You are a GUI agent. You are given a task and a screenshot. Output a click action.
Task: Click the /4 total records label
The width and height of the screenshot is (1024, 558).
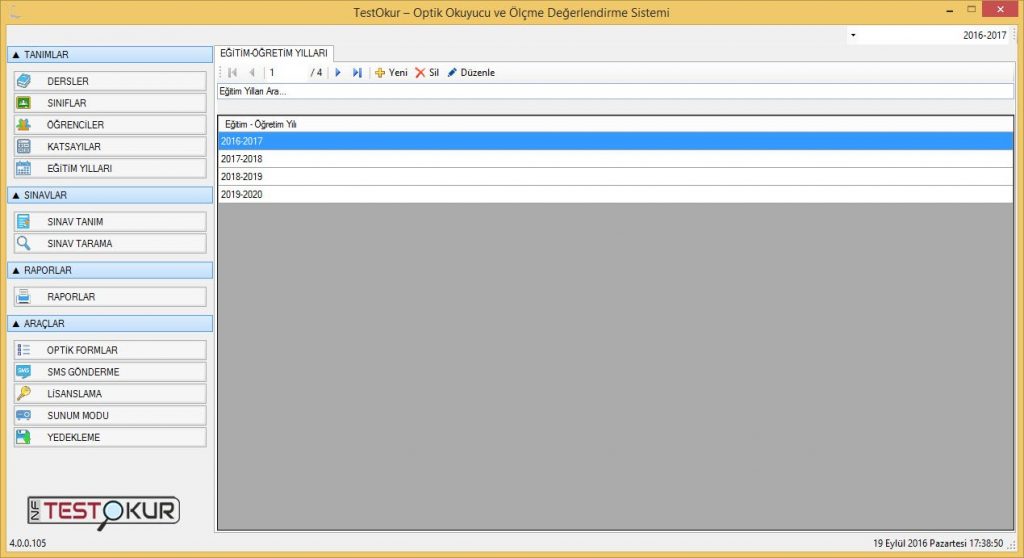click(x=317, y=73)
